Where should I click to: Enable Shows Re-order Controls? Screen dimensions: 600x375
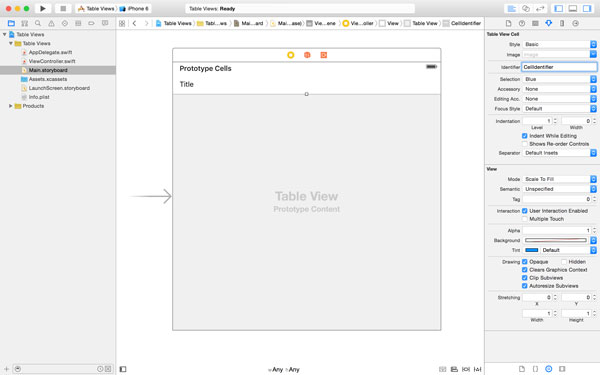coord(525,144)
